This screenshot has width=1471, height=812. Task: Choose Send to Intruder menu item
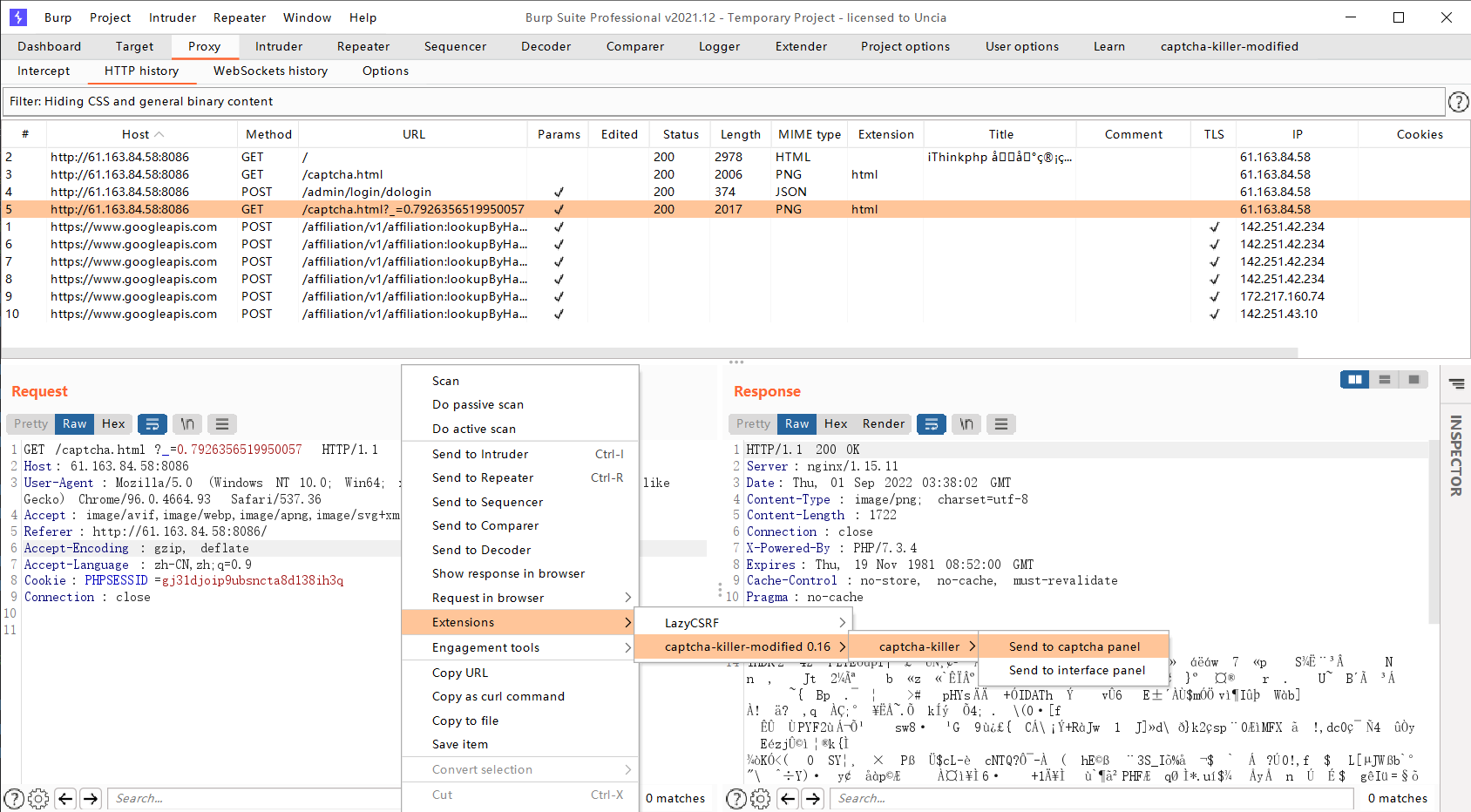click(520, 454)
